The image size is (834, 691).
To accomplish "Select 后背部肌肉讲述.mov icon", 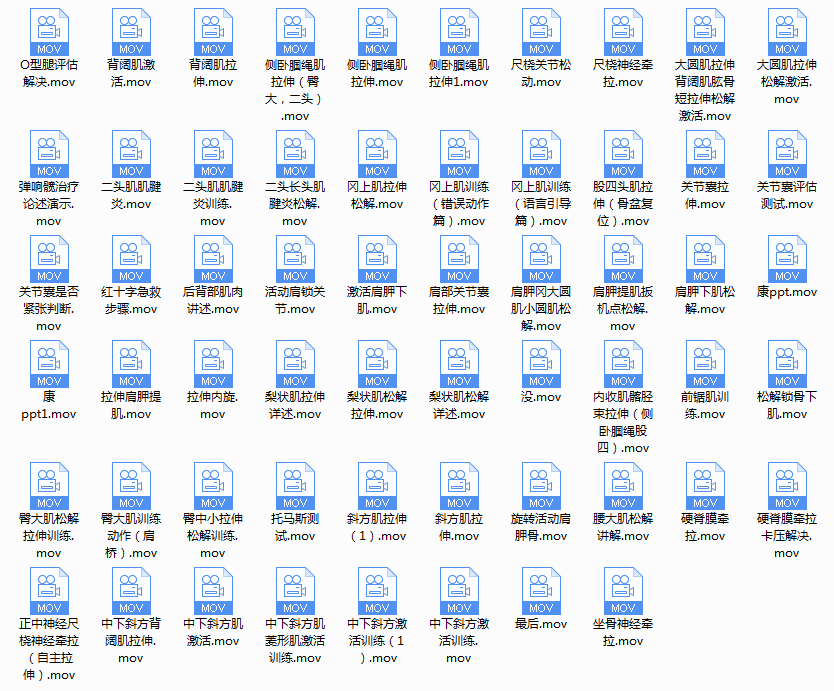I will (x=213, y=259).
